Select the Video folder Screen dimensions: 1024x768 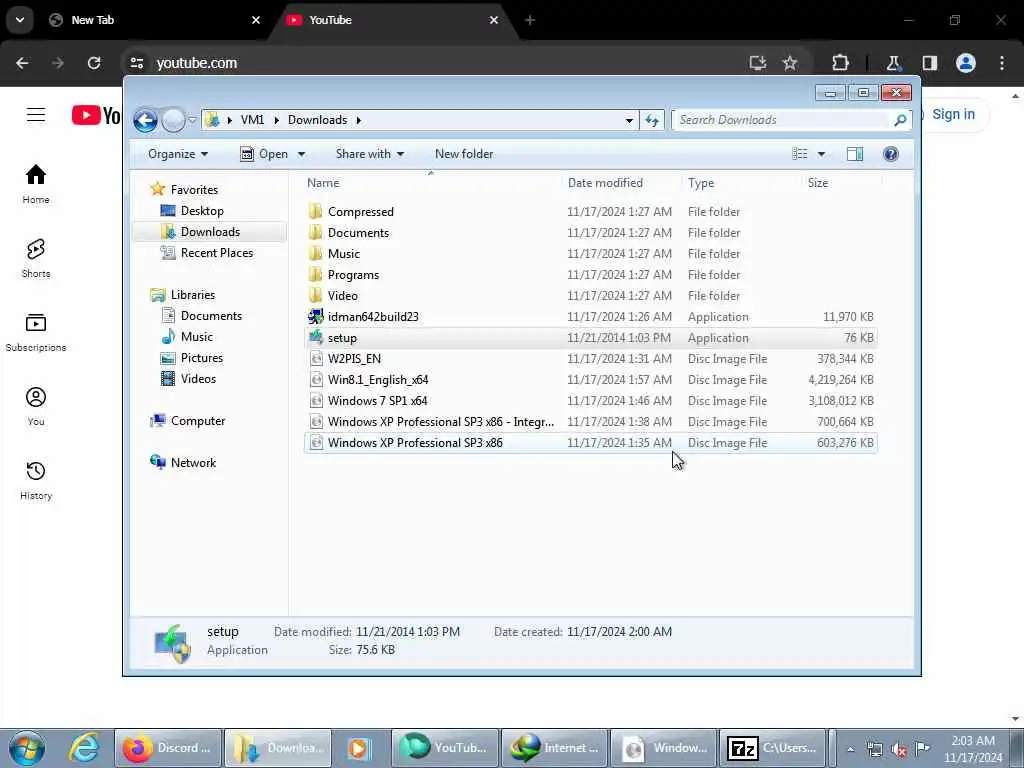[x=591, y=295]
